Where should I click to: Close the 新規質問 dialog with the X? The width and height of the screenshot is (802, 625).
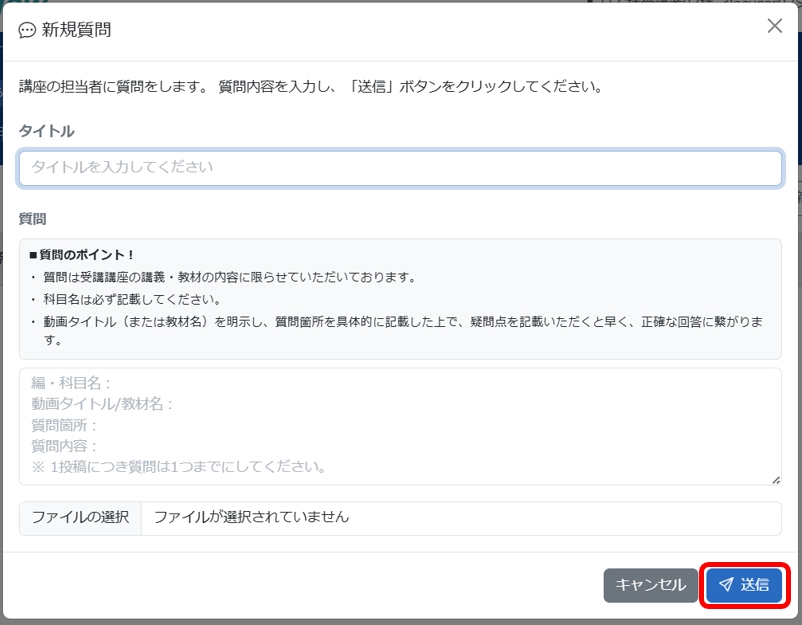(775, 27)
